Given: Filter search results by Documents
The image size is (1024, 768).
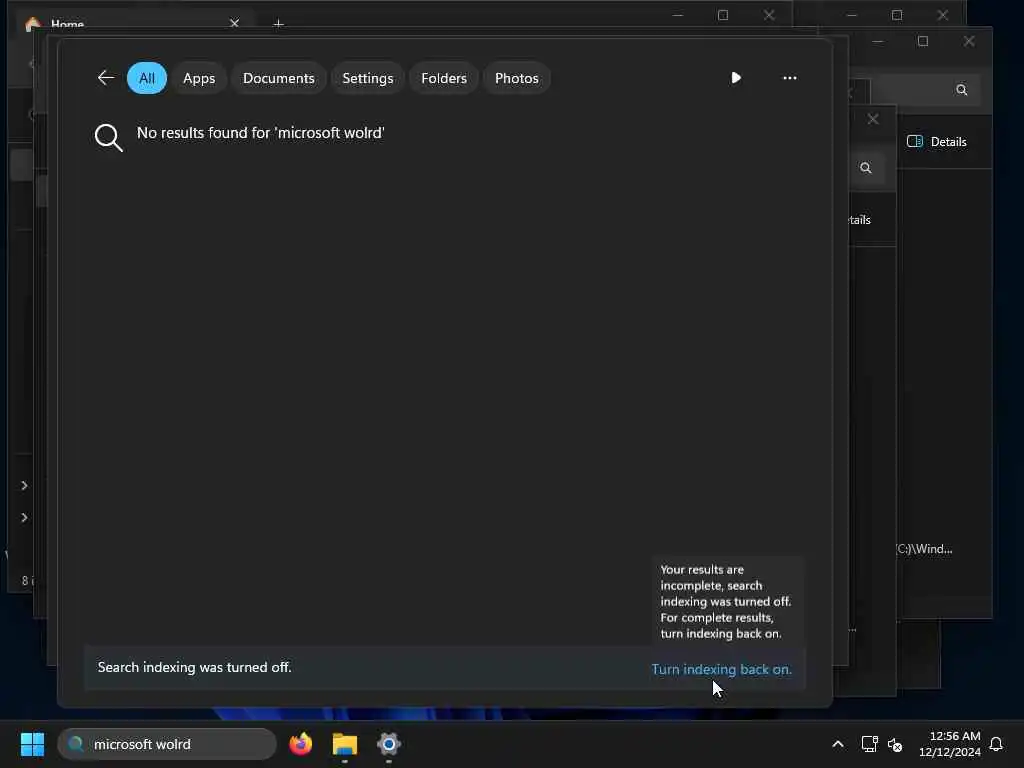Looking at the screenshot, I should tap(279, 78).
